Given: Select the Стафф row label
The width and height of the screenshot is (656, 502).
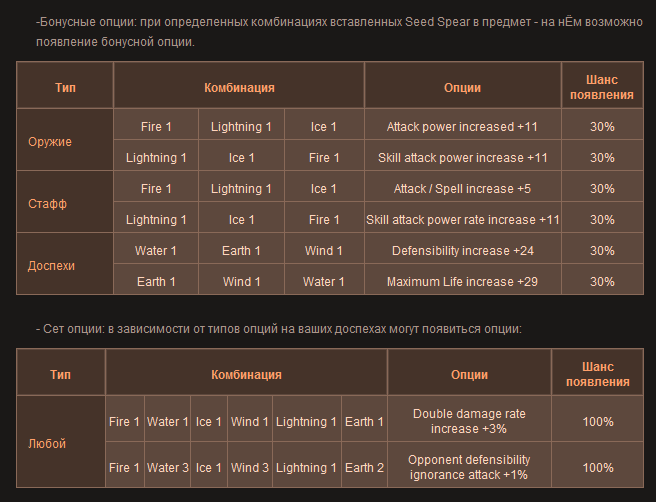Looking at the screenshot, I should point(47,204).
